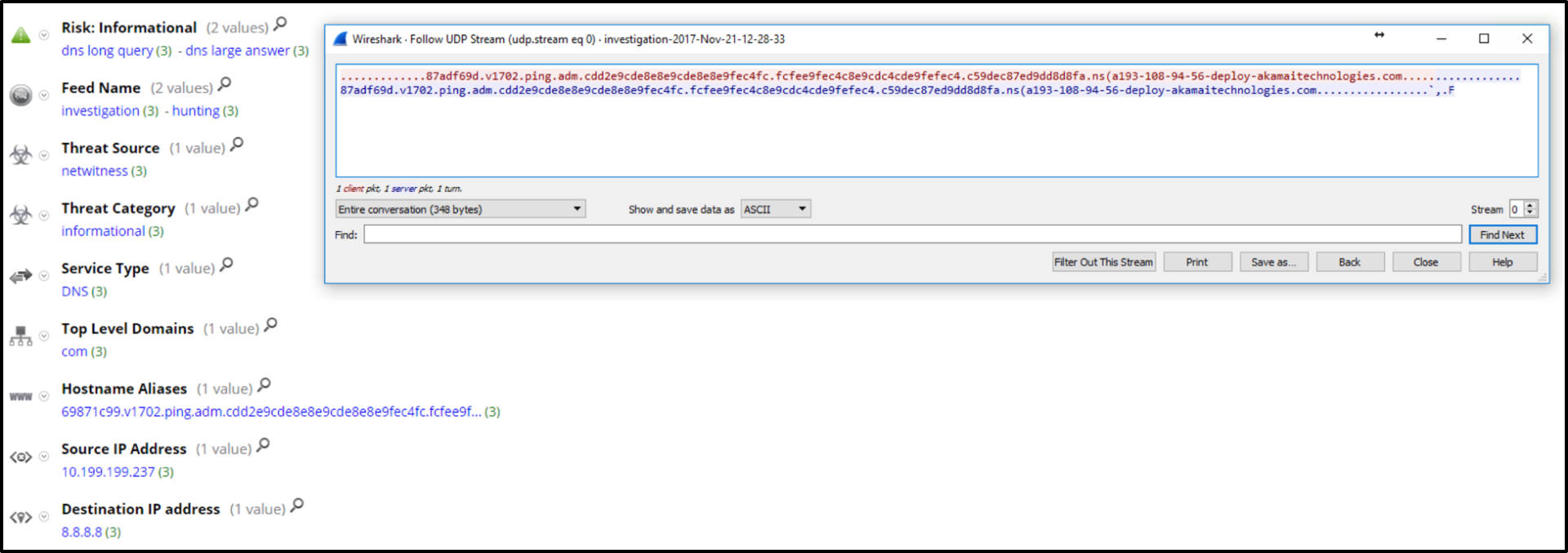Click the Source IP Address icon
Viewport: 1568px width, 553px height.
coord(20,457)
